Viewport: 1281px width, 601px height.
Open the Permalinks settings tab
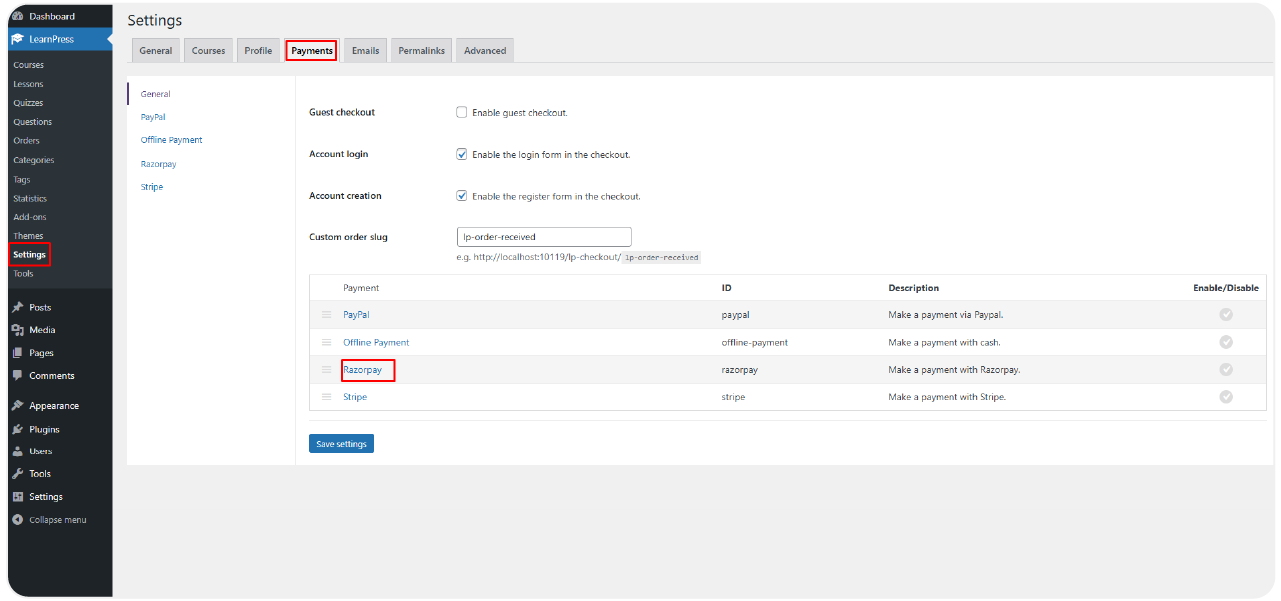tap(422, 51)
